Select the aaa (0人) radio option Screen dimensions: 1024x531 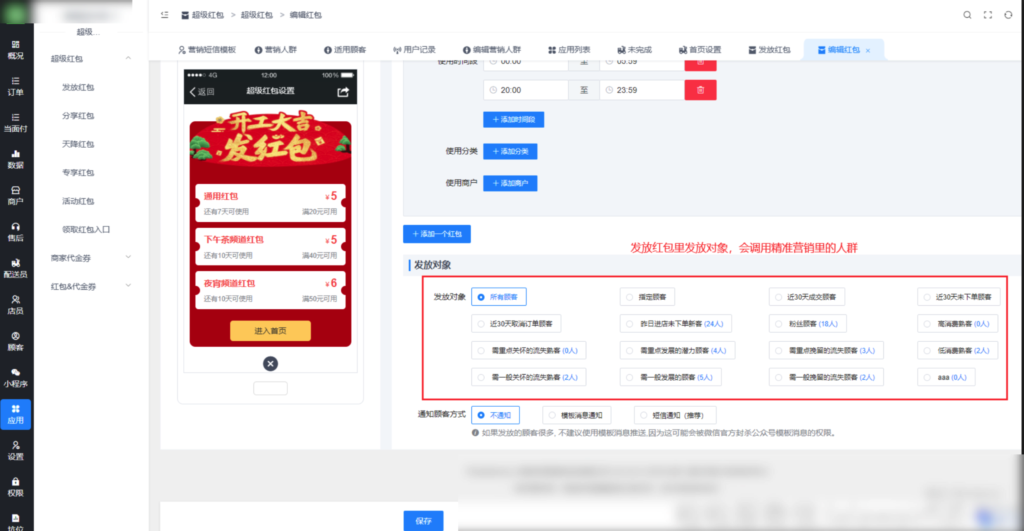click(946, 378)
